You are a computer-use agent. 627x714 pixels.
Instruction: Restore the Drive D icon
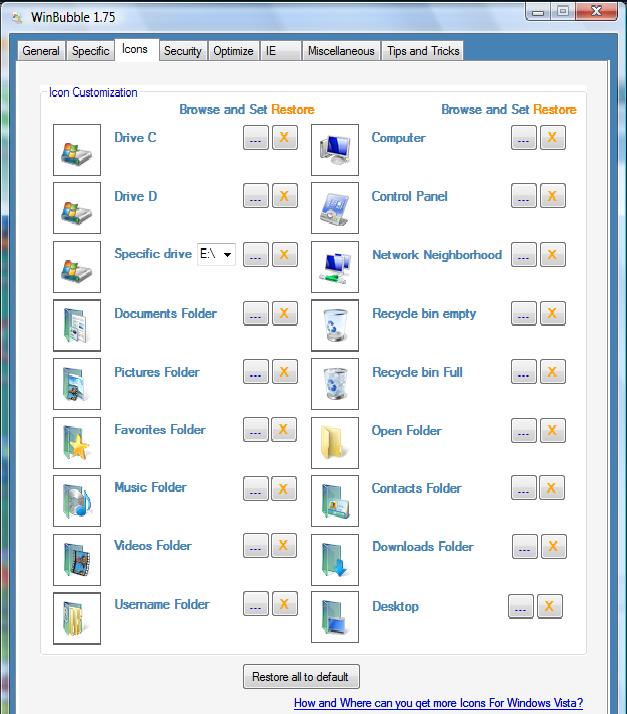tap(285, 196)
